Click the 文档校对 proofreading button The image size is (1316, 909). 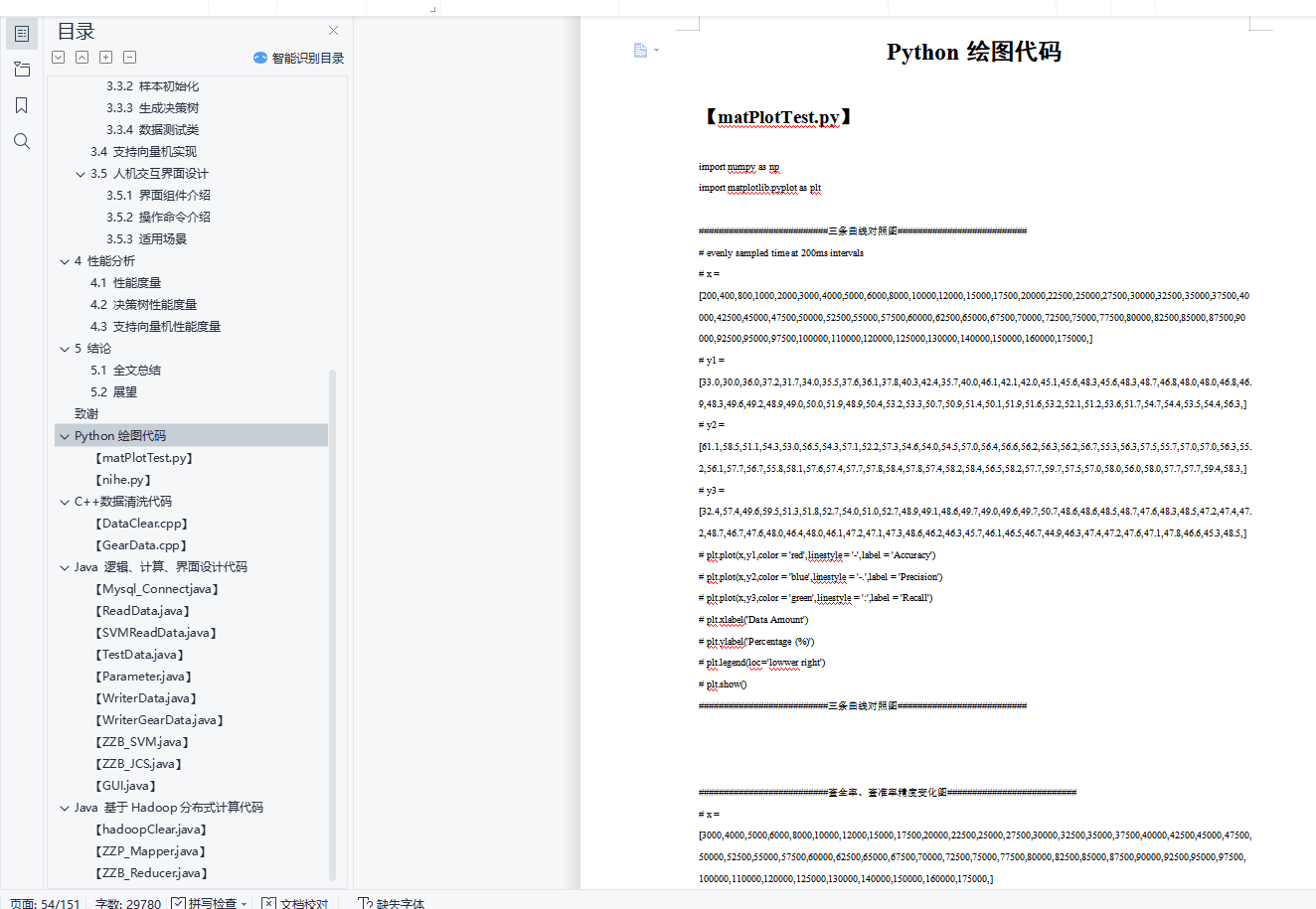pyautogui.click(x=294, y=903)
